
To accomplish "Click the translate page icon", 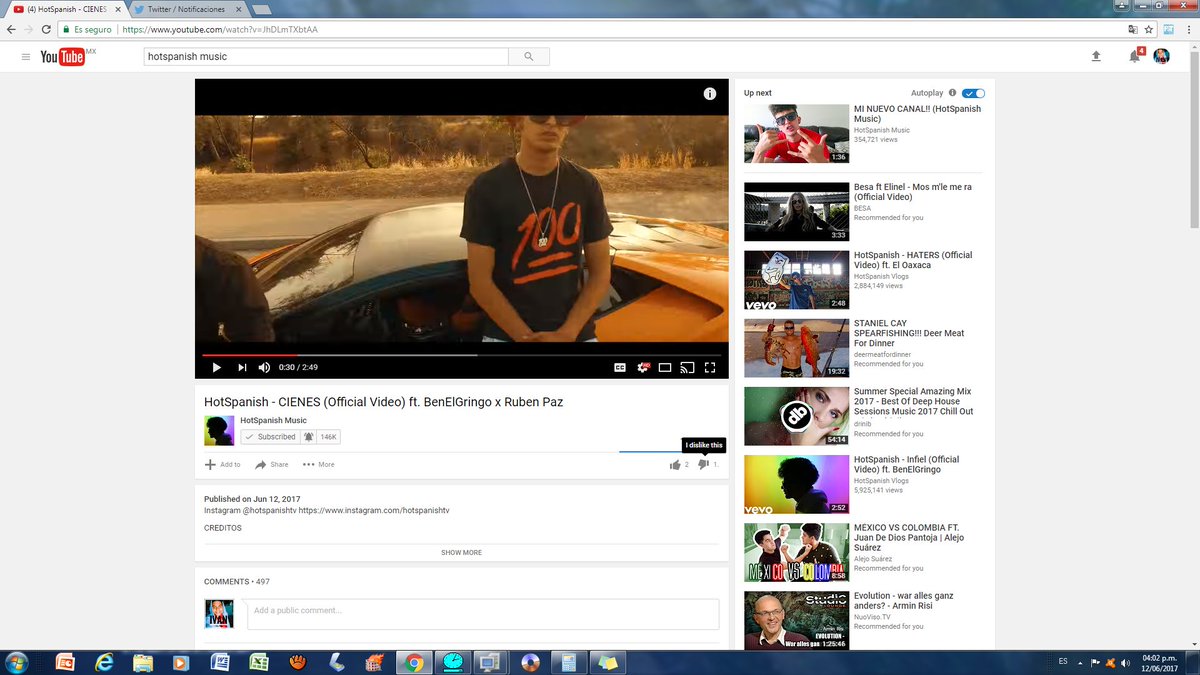I will click(1132, 30).
